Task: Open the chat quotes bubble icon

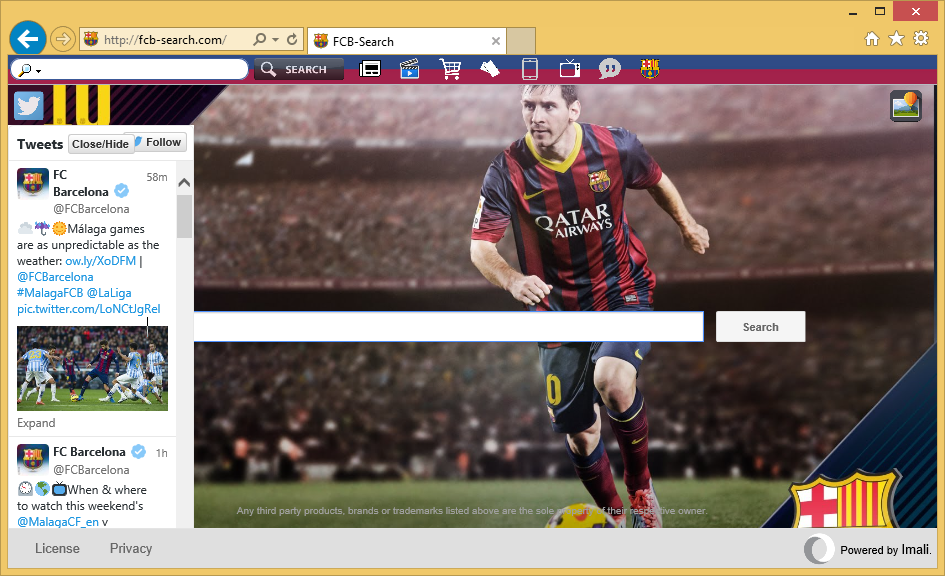Action: 609,69
